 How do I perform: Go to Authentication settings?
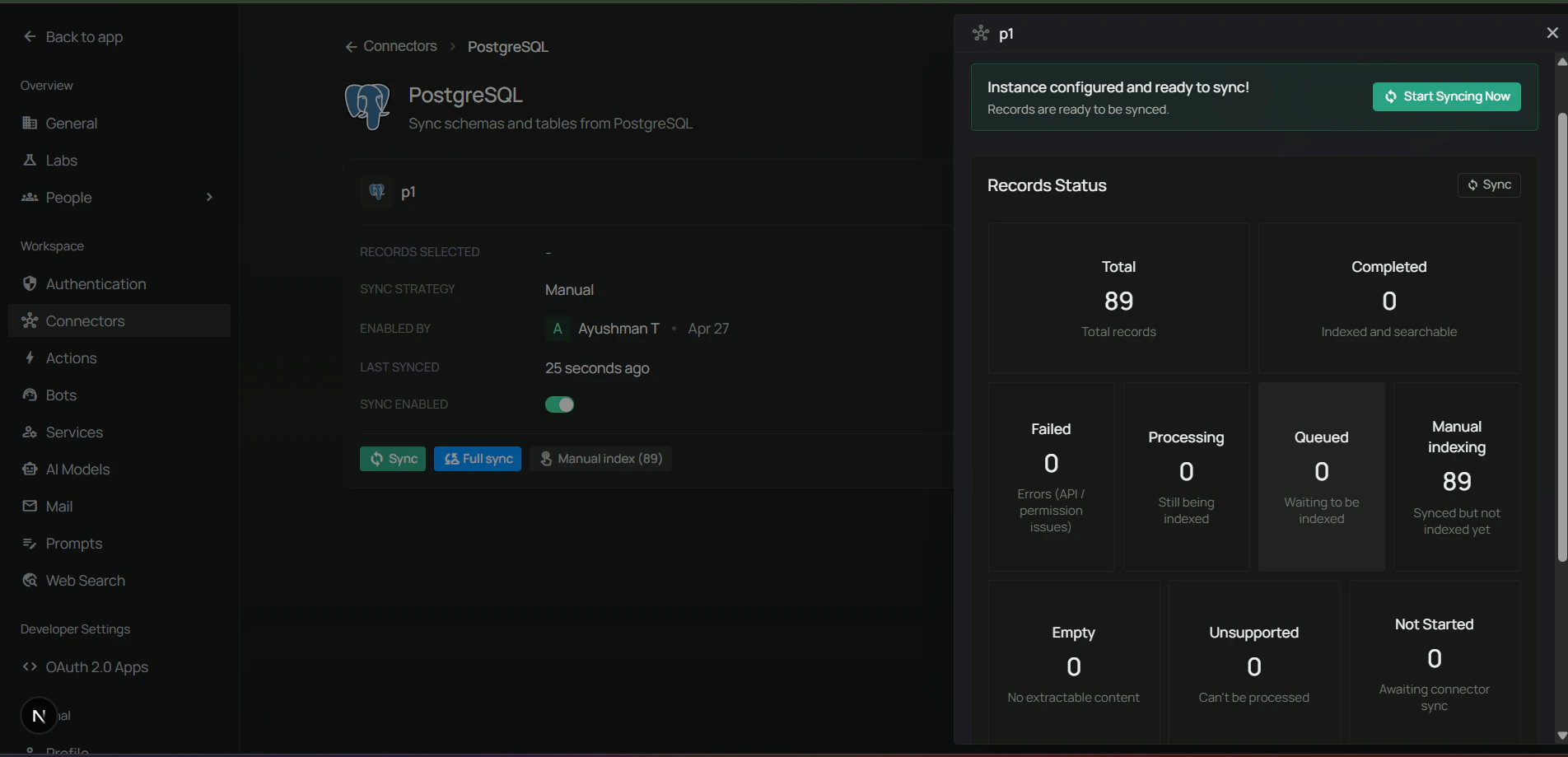119,283
